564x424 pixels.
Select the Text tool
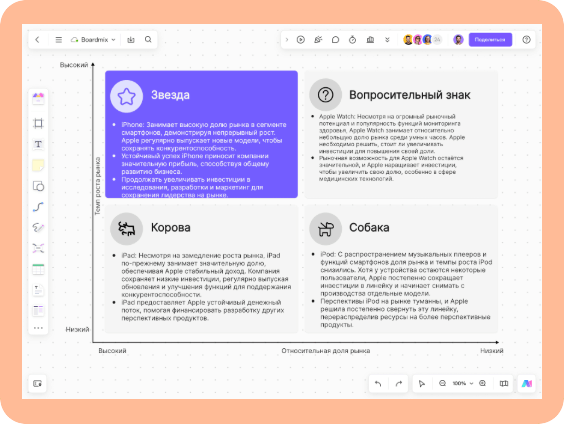[x=38, y=144]
